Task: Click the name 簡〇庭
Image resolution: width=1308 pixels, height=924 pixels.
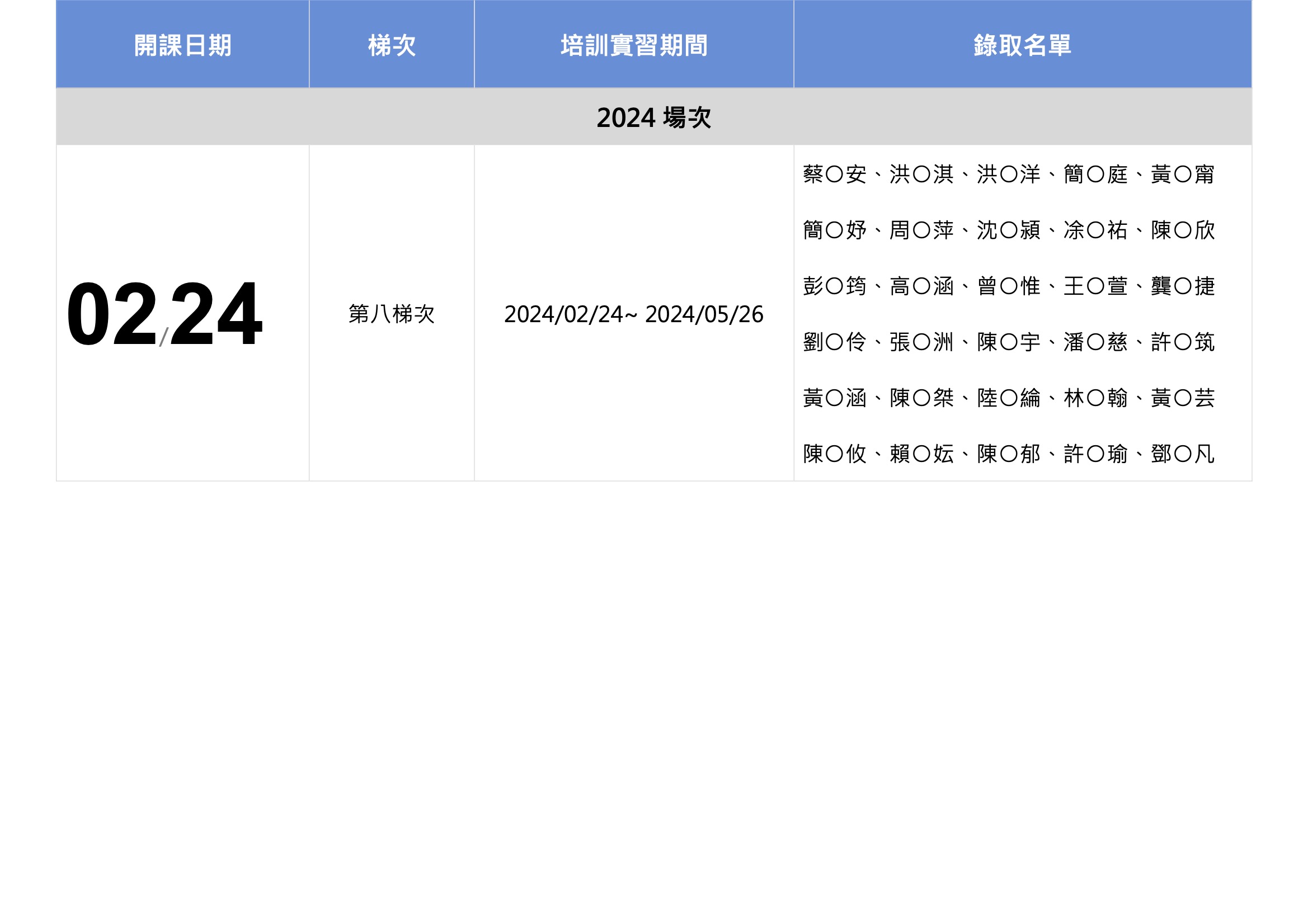Action: (1095, 175)
